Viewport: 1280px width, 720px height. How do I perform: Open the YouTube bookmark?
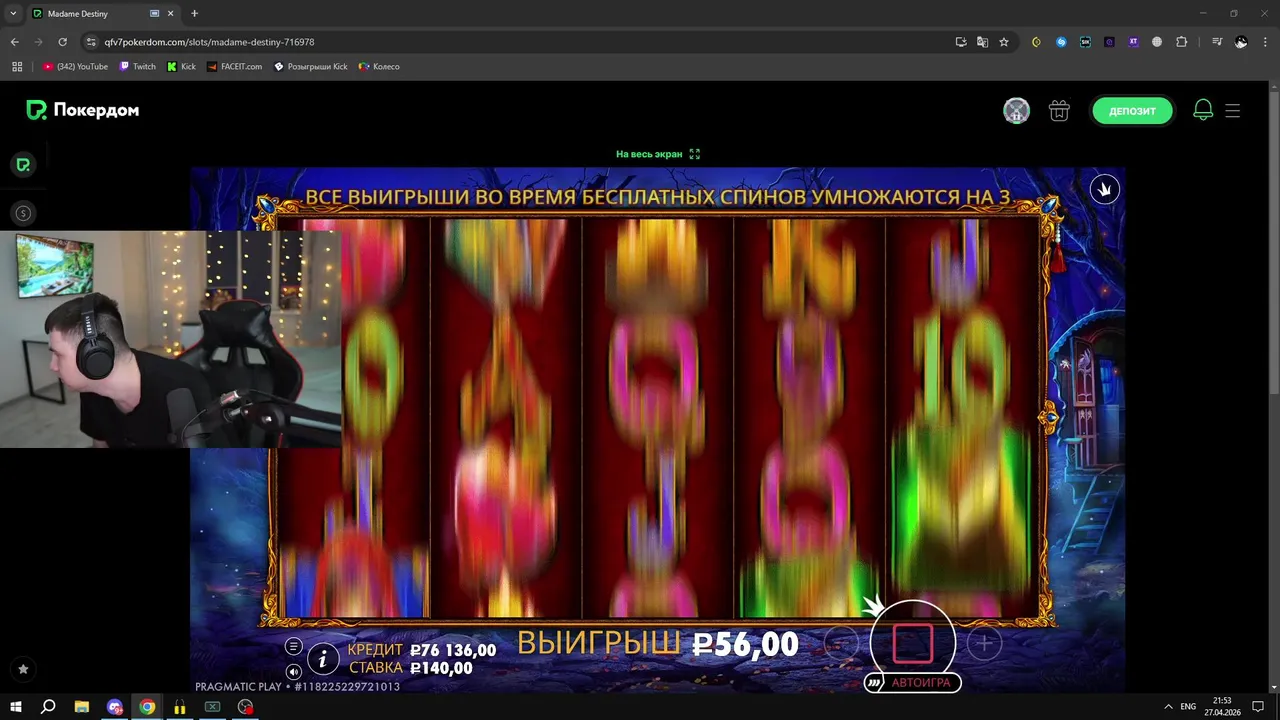pyautogui.click(x=76, y=67)
